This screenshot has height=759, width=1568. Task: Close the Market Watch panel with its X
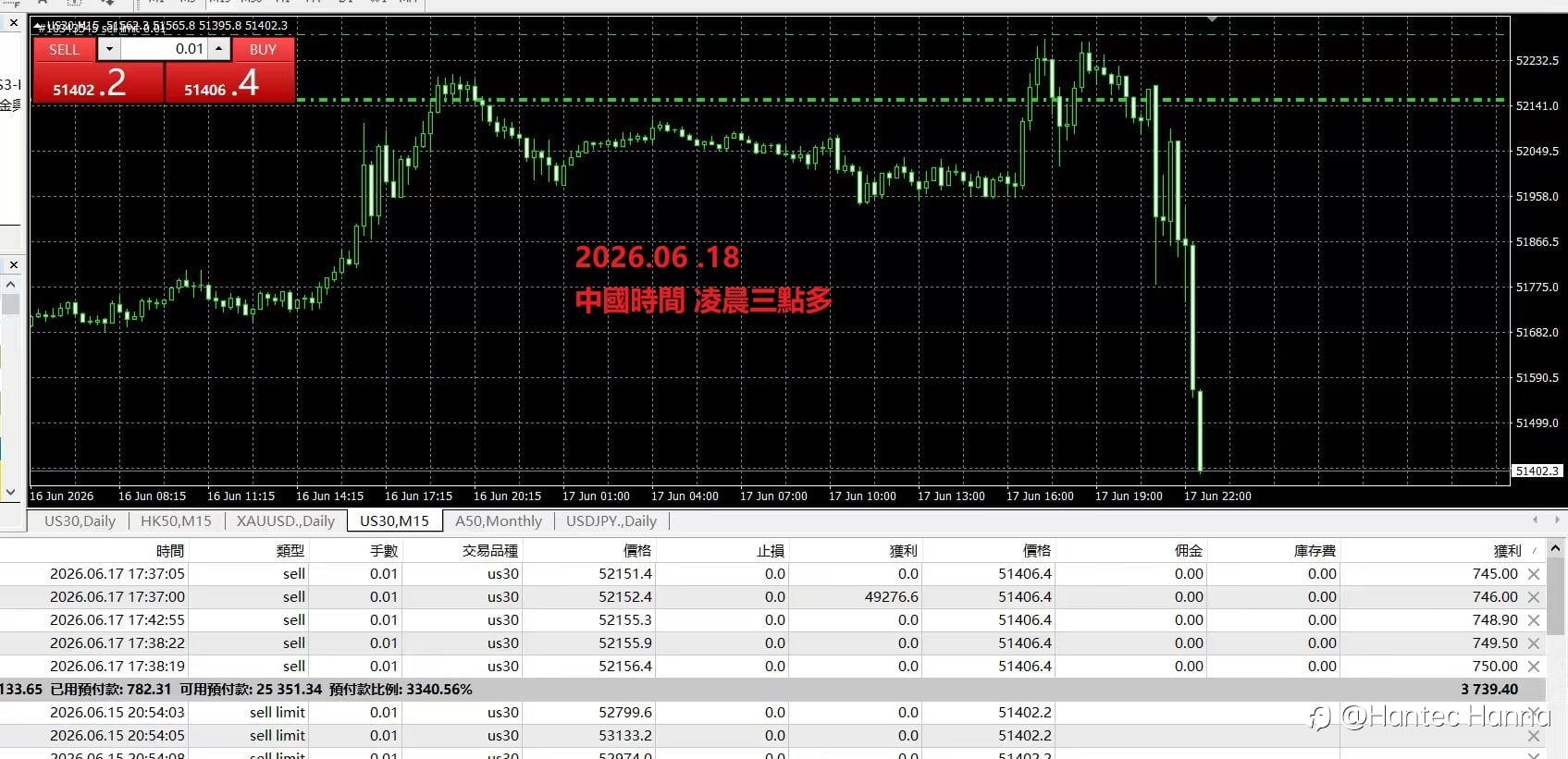click(x=13, y=23)
